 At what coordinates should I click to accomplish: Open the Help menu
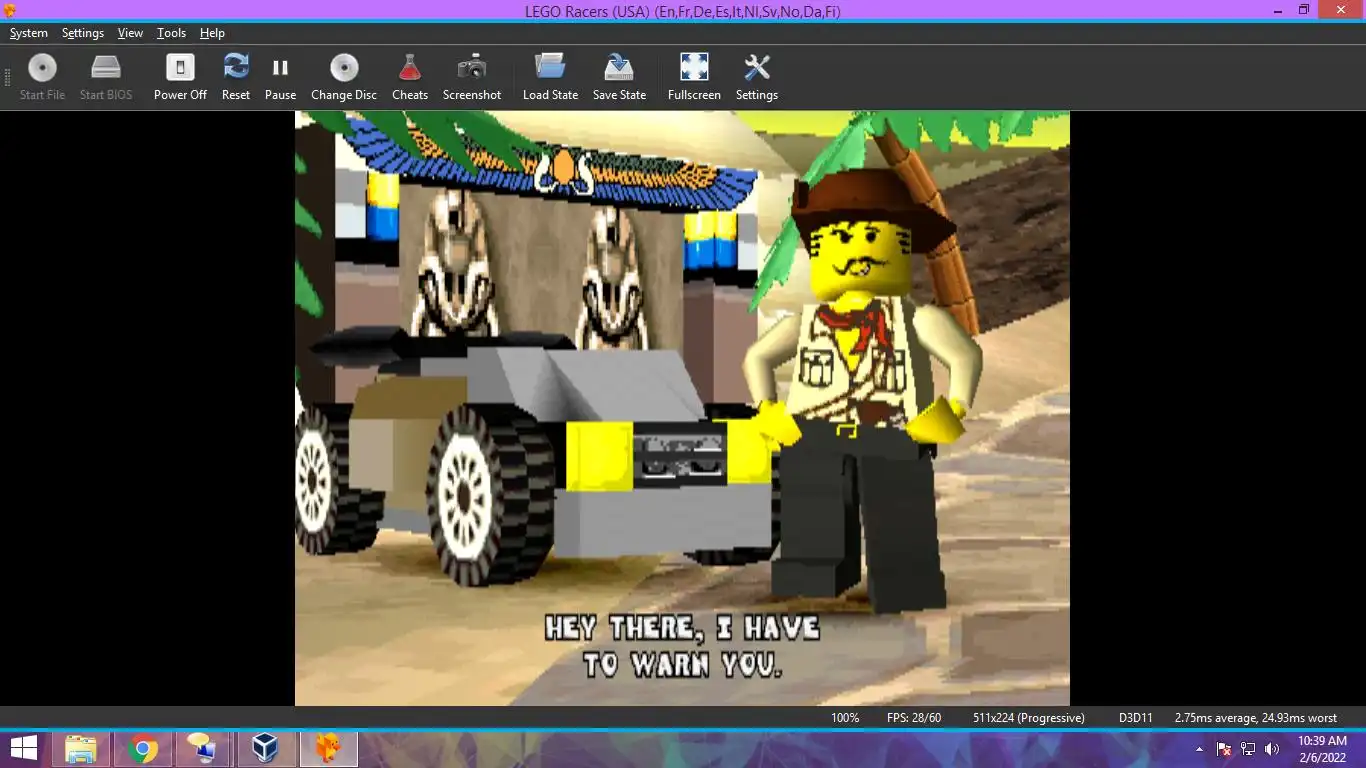coord(212,33)
